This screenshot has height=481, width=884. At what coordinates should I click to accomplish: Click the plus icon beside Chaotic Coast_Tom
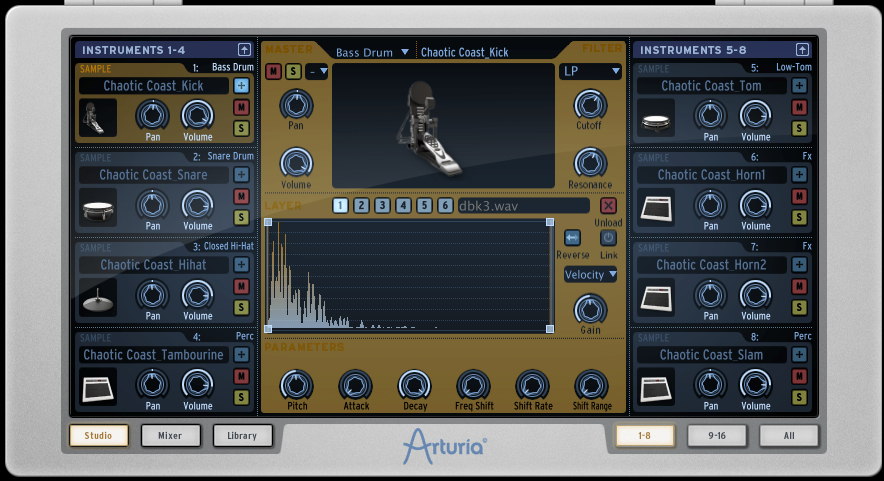pyautogui.click(x=799, y=86)
